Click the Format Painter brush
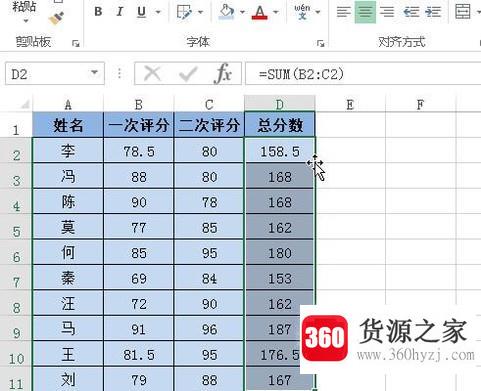The height and width of the screenshot is (391, 481). click(56, 19)
